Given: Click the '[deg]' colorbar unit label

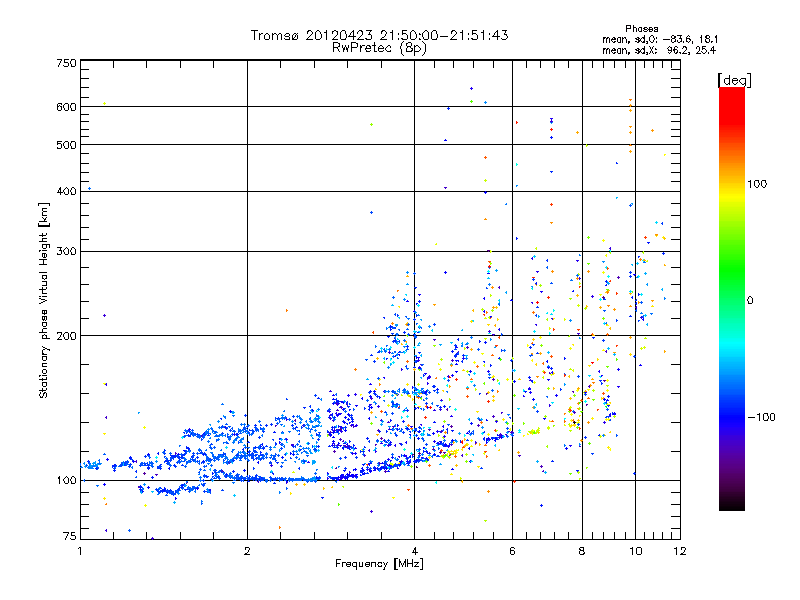Looking at the screenshot, I should pyautogui.click(x=734, y=80).
